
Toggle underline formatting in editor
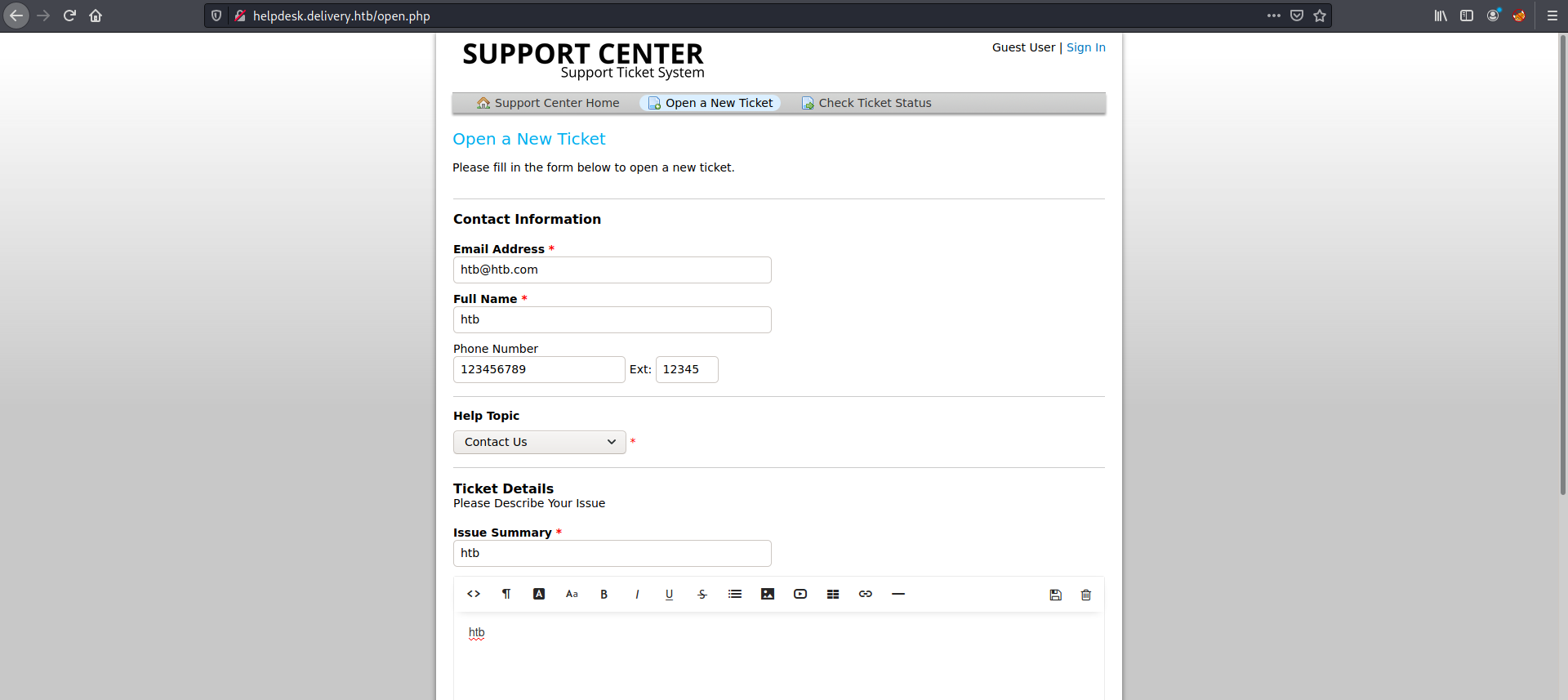670,594
